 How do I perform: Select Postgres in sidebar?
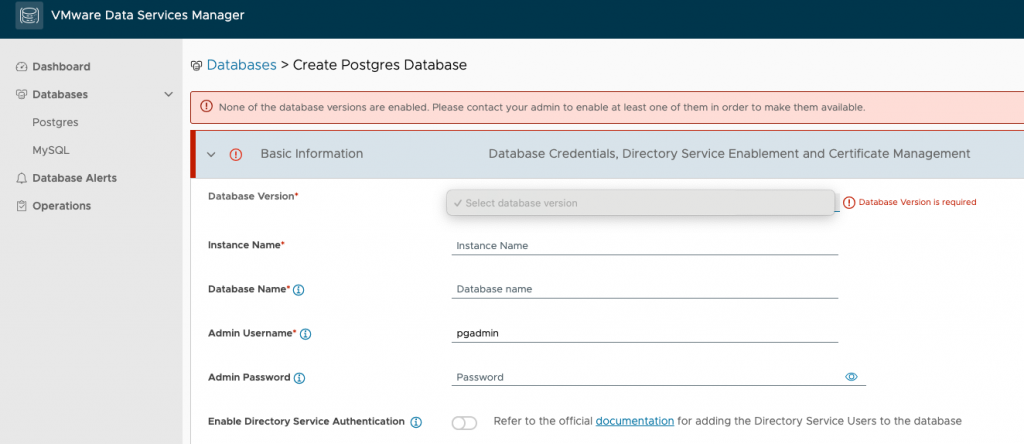56,122
